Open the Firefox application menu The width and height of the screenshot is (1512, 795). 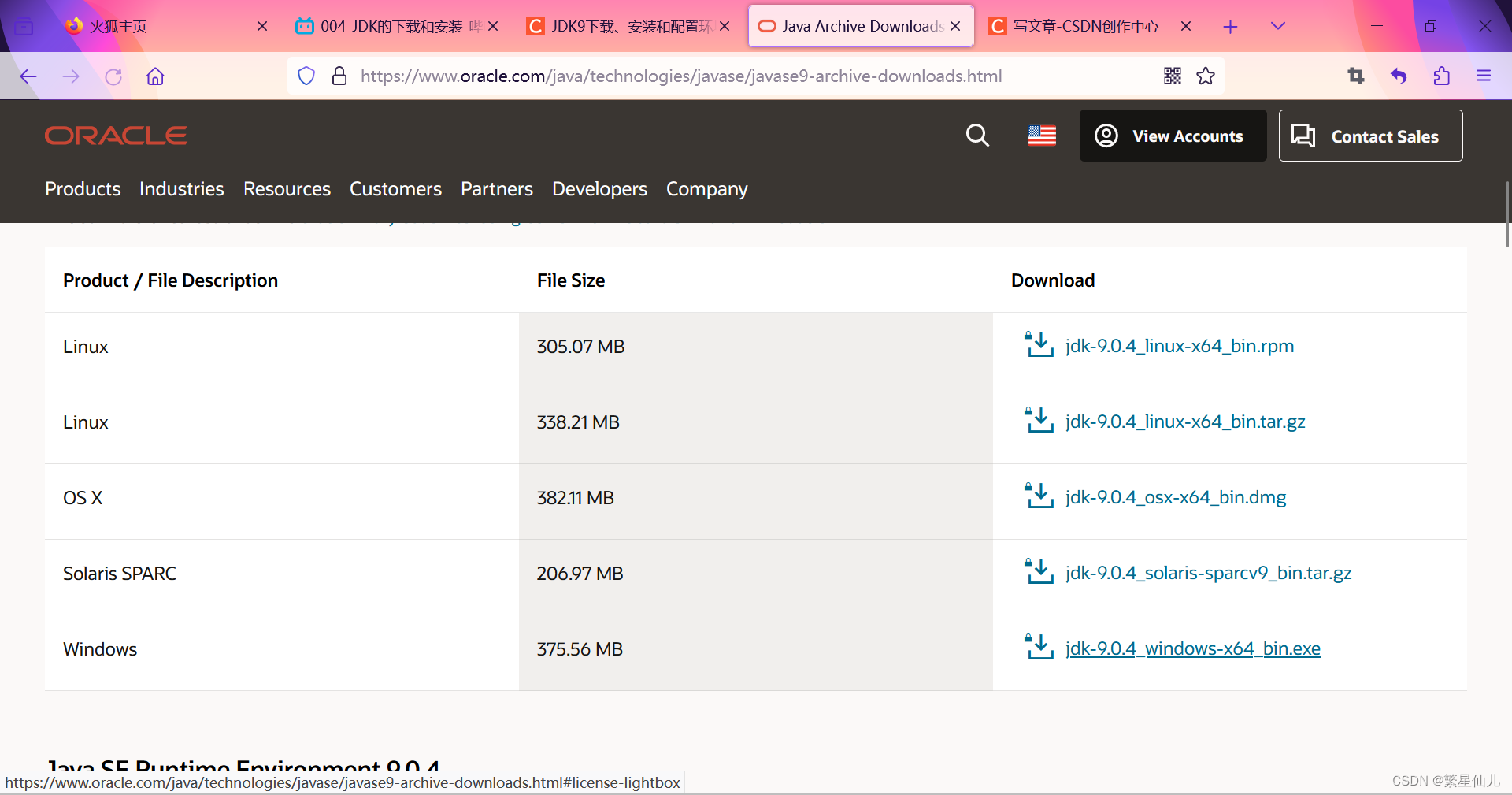(1484, 76)
